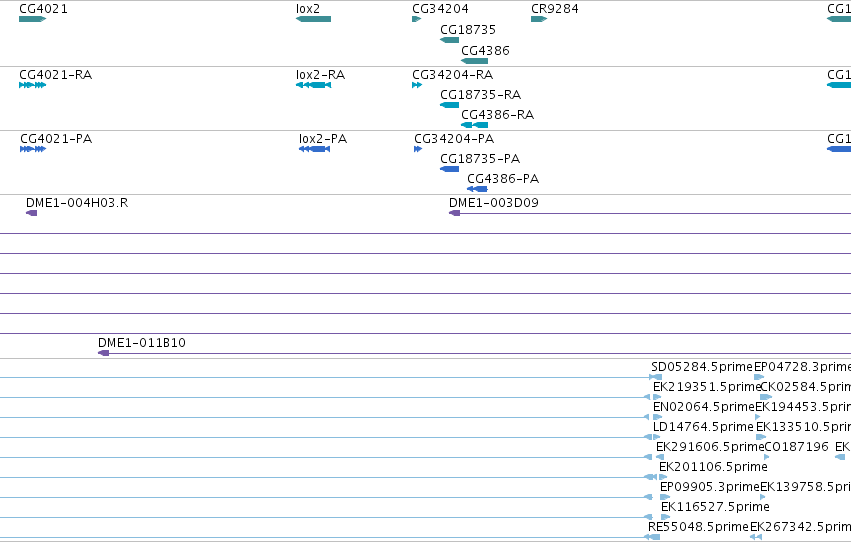Click the CG34204 gene label

tap(440, 9)
